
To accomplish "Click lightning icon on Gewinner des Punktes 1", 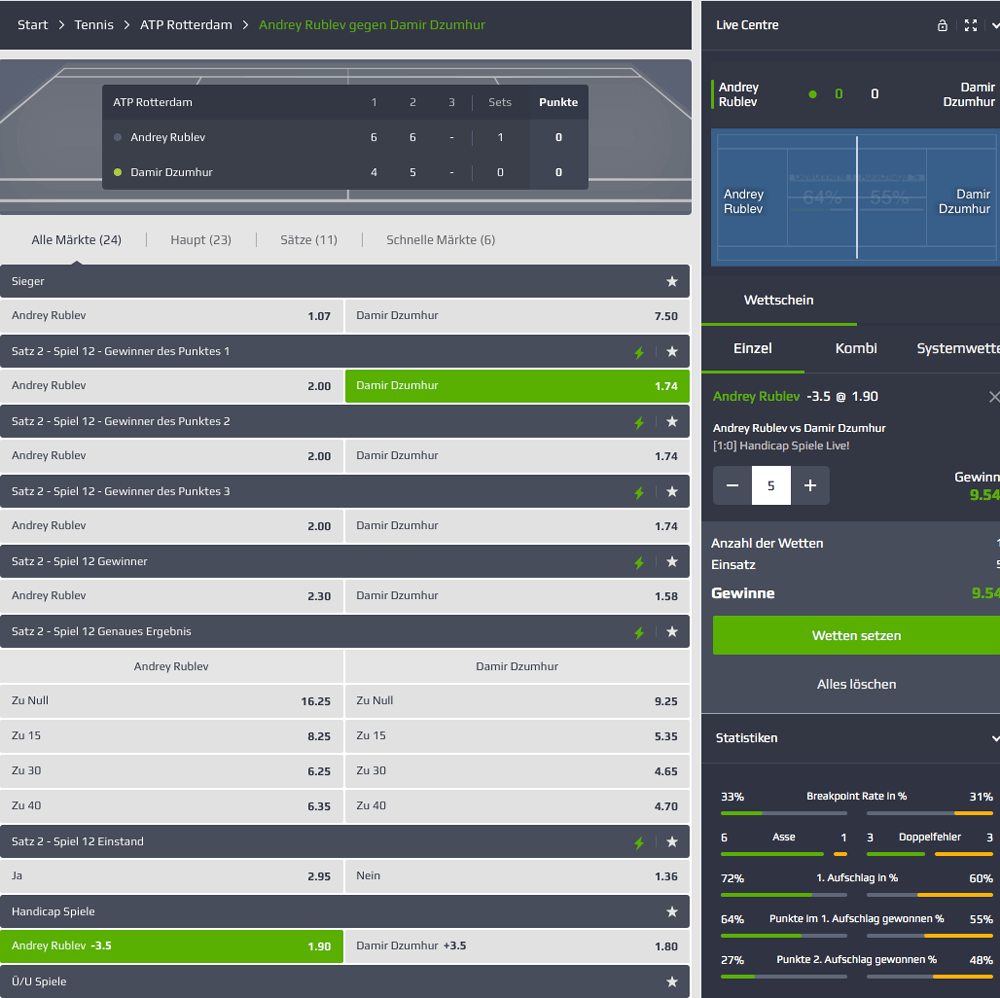I will click(x=639, y=352).
